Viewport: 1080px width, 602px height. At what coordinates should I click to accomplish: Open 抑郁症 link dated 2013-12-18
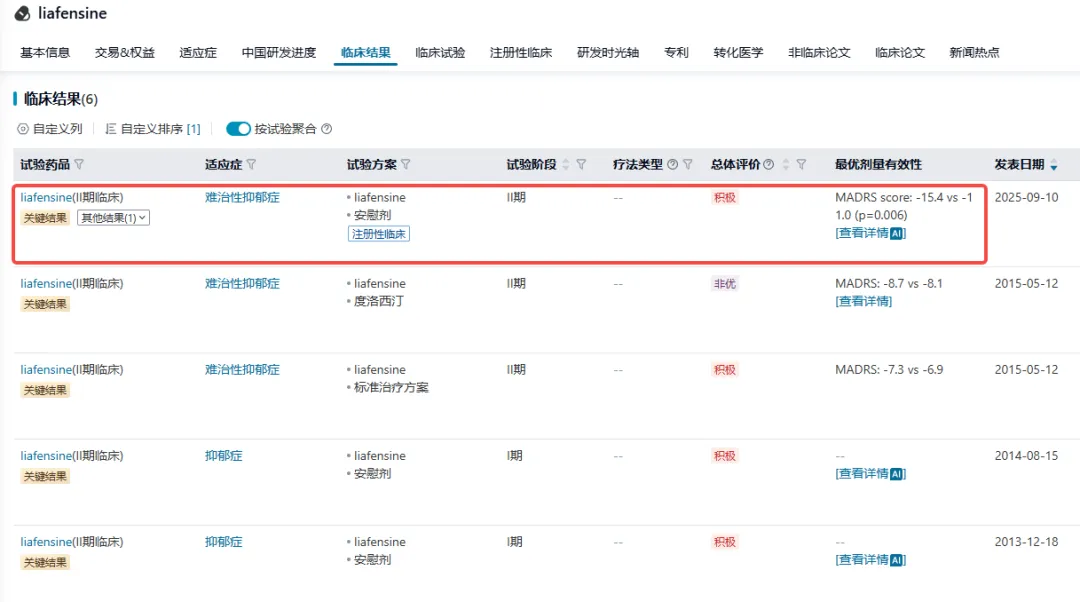point(223,541)
